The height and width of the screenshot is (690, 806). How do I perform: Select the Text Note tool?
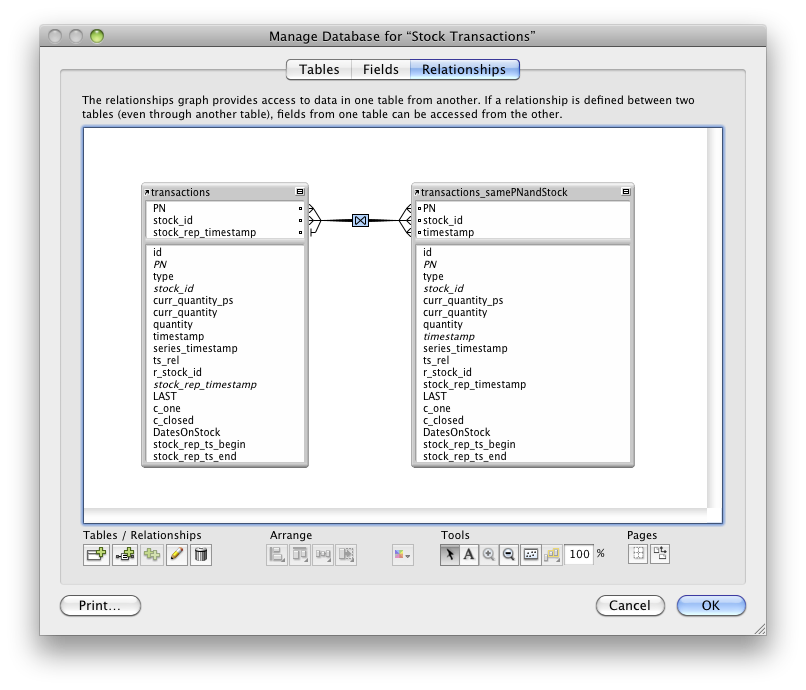point(469,555)
